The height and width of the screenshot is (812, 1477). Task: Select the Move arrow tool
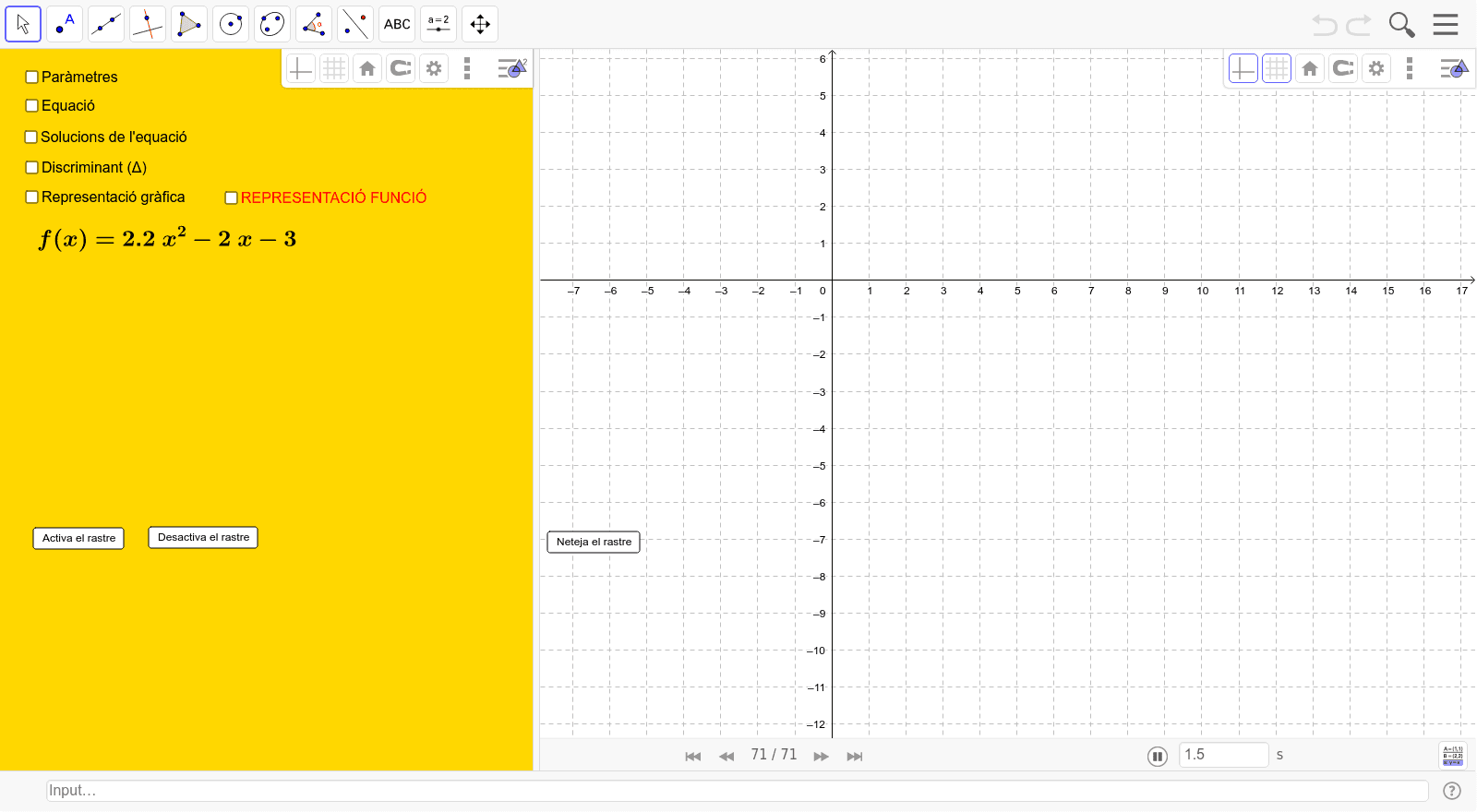pos(23,24)
